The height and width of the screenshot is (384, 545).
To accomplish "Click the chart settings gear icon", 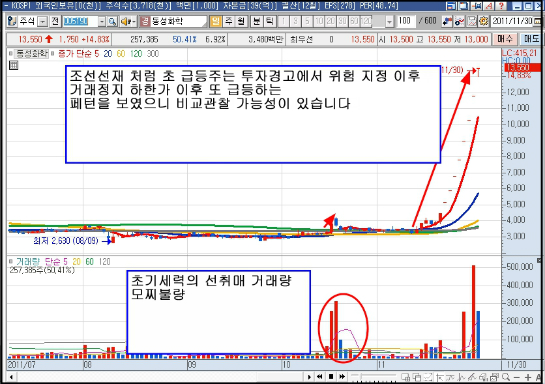I will (x=483, y=22).
